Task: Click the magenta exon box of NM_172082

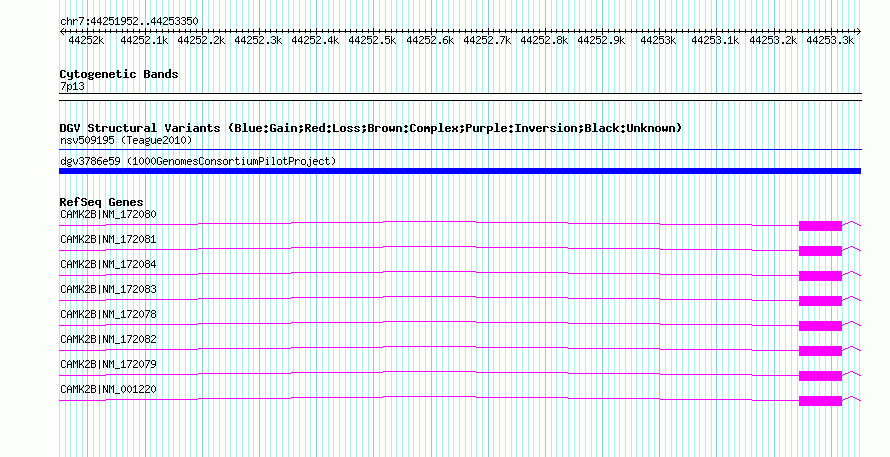Action: (820, 351)
